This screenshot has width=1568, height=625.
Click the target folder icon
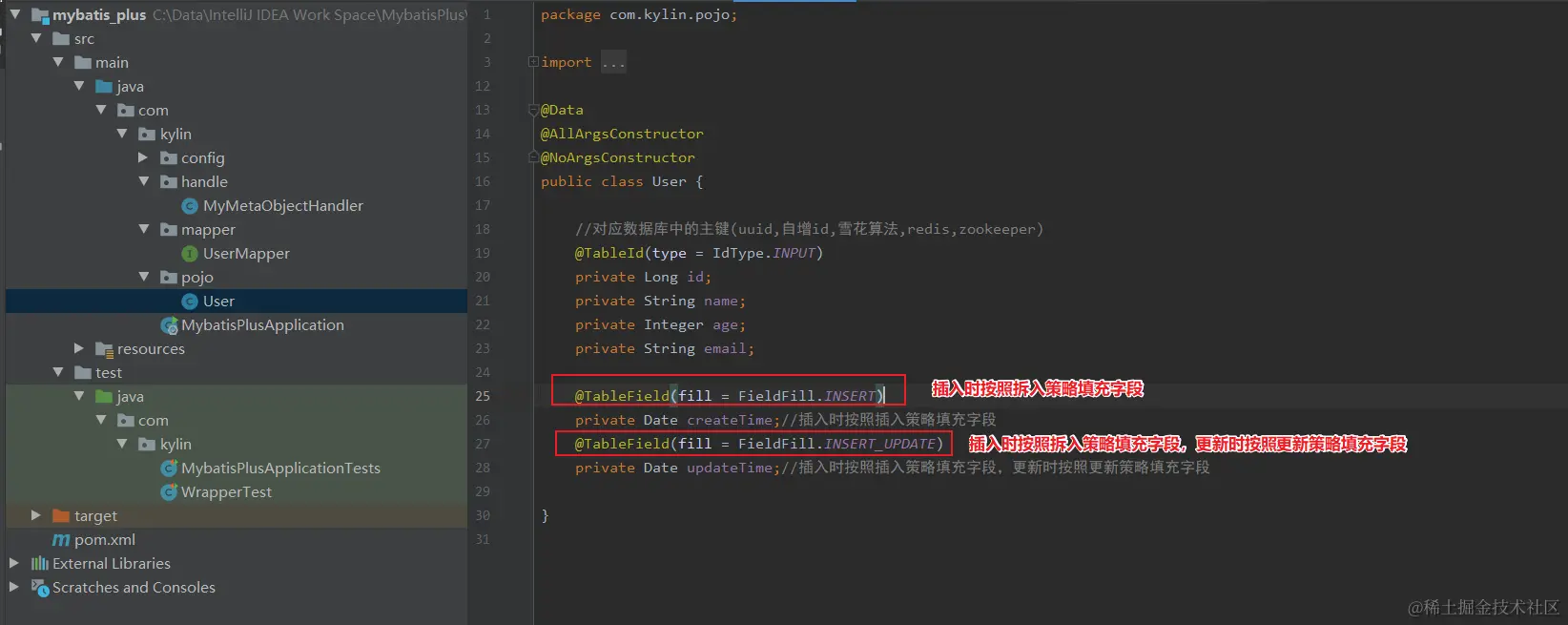tap(61, 515)
